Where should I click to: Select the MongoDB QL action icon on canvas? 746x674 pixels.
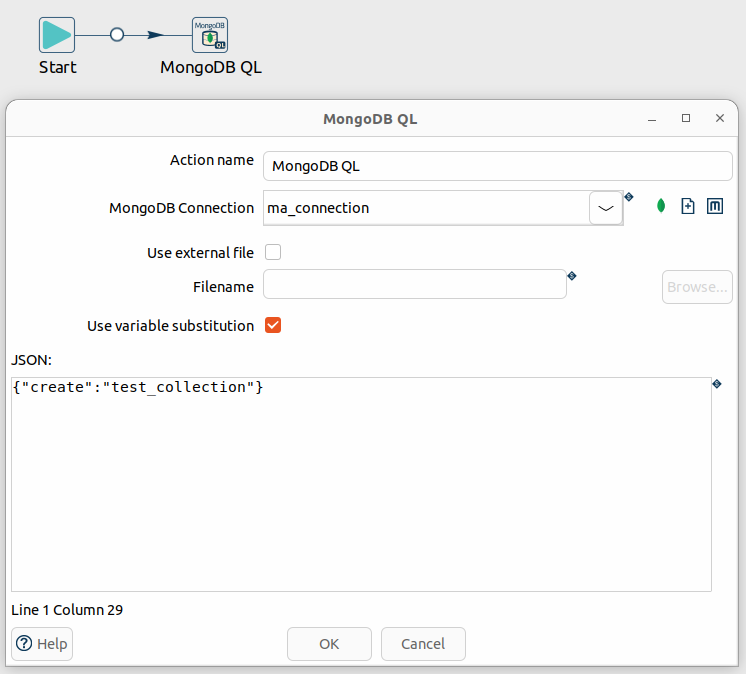click(210, 35)
